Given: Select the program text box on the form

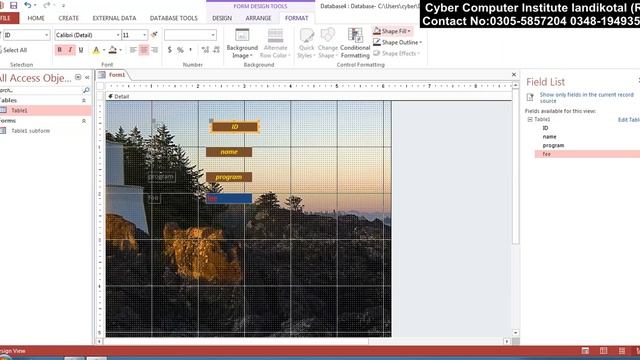Looking at the screenshot, I should [x=229, y=177].
